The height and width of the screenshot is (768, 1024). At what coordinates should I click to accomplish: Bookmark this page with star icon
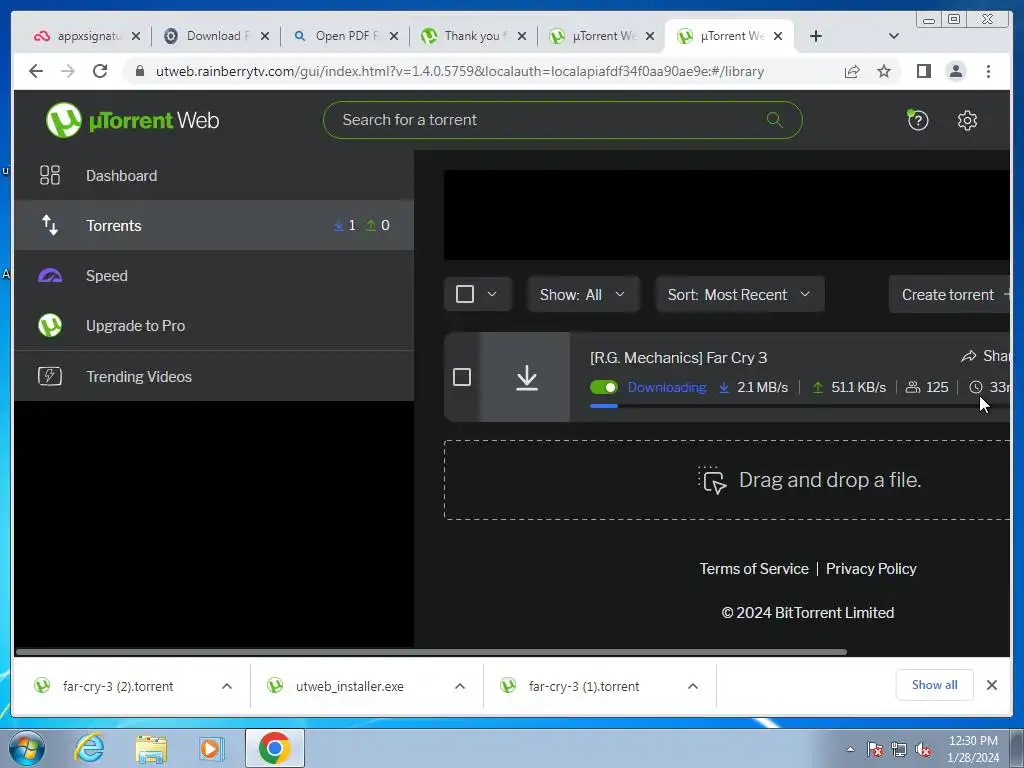click(x=884, y=71)
